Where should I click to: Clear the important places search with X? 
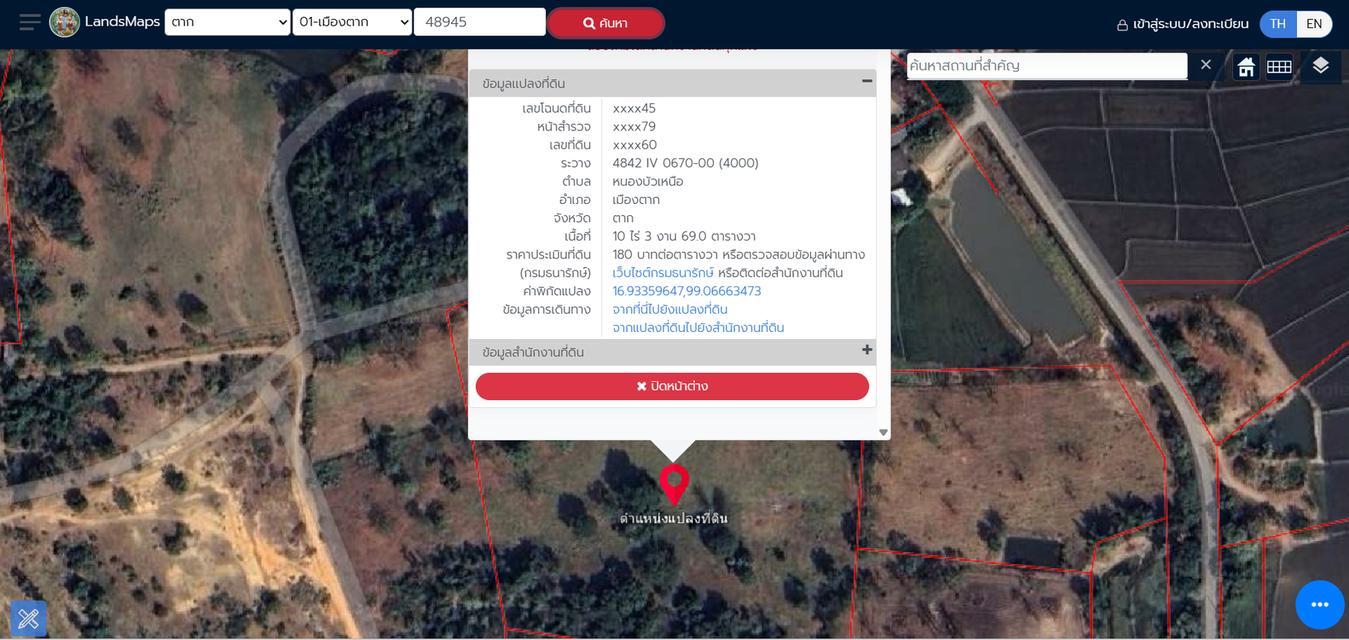pos(1206,65)
